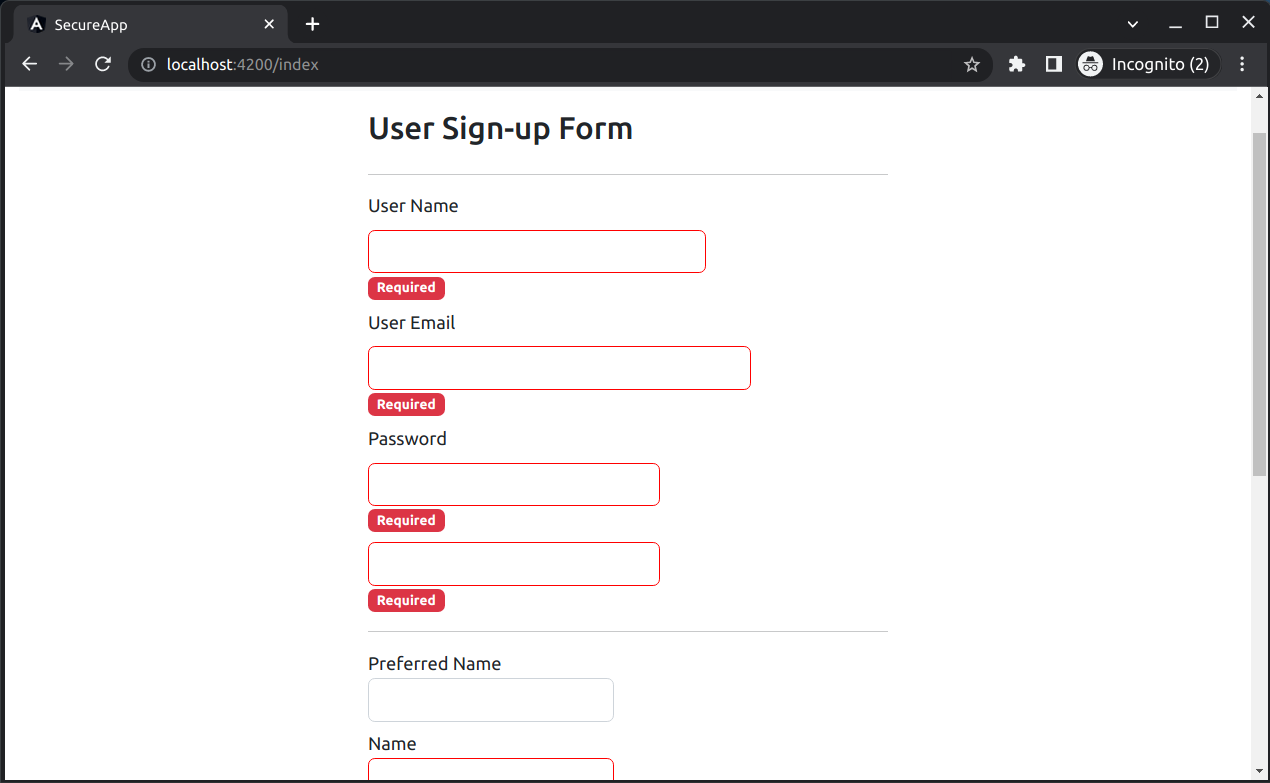This screenshot has height=783, width=1270.
Task: Focus the User Email field
Action: click(559, 368)
